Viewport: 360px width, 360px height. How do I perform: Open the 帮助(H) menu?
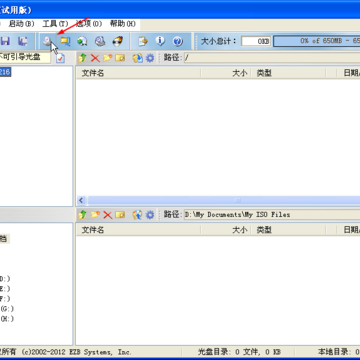[123, 24]
